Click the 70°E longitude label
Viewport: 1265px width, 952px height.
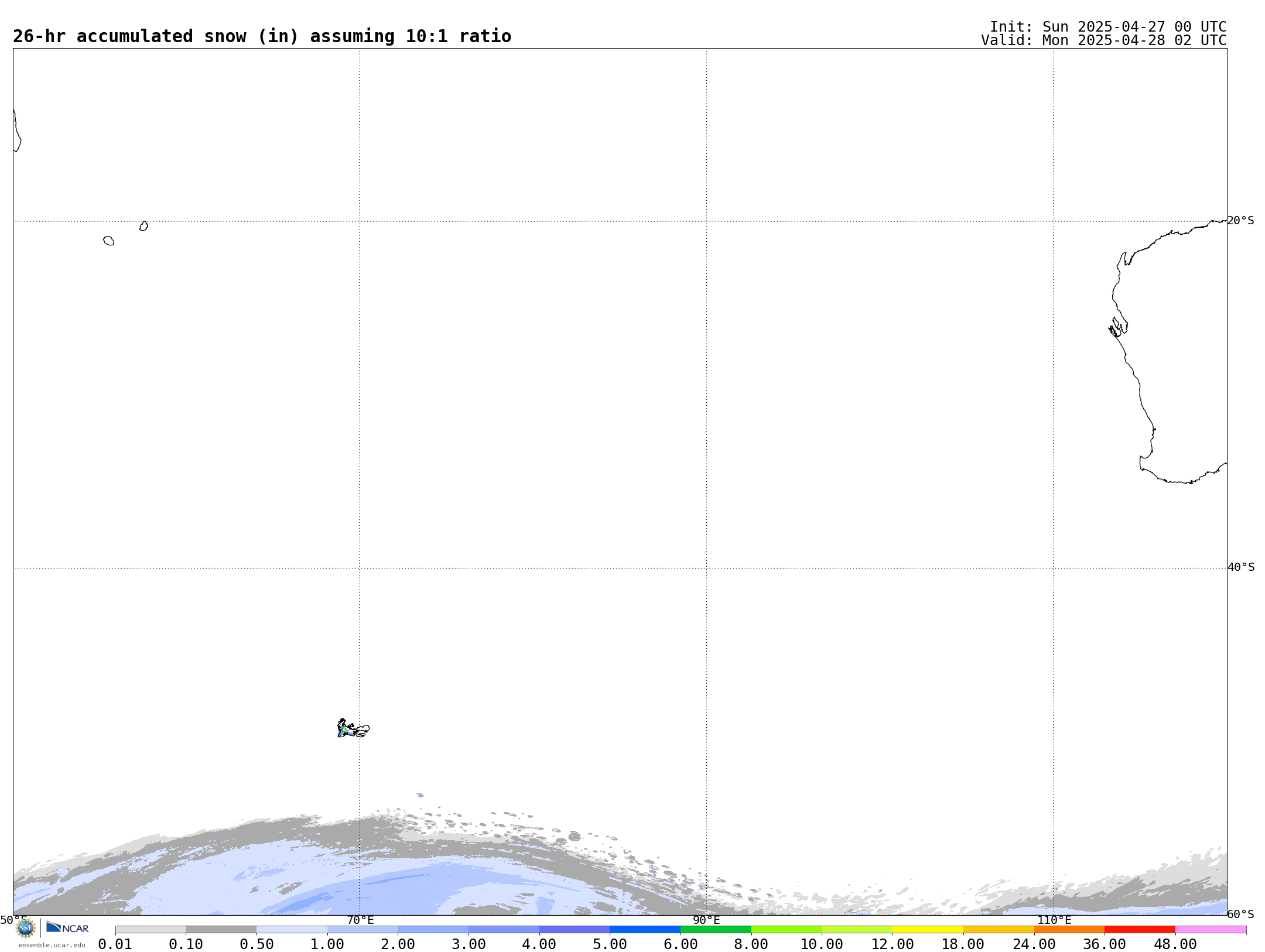coord(360,920)
